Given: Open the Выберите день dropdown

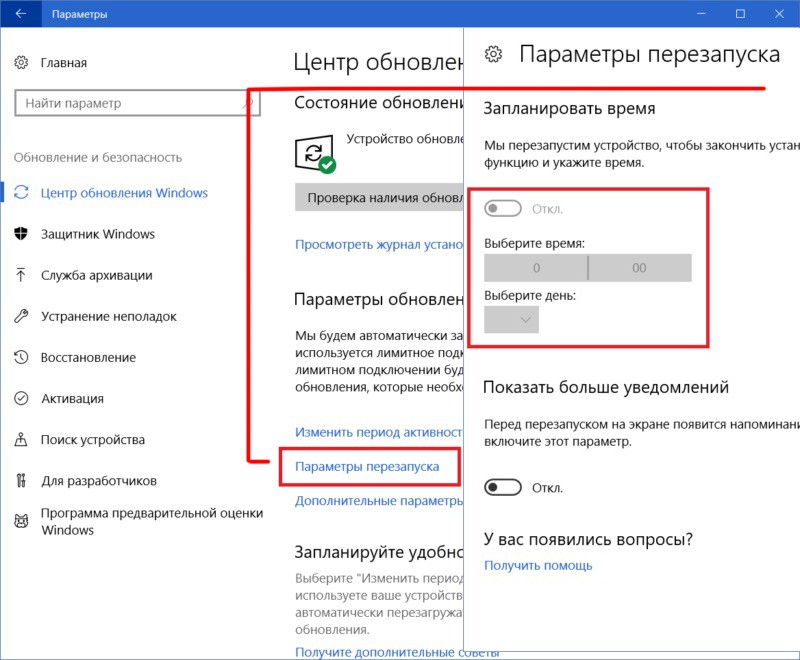Looking at the screenshot, I should 511,320.
